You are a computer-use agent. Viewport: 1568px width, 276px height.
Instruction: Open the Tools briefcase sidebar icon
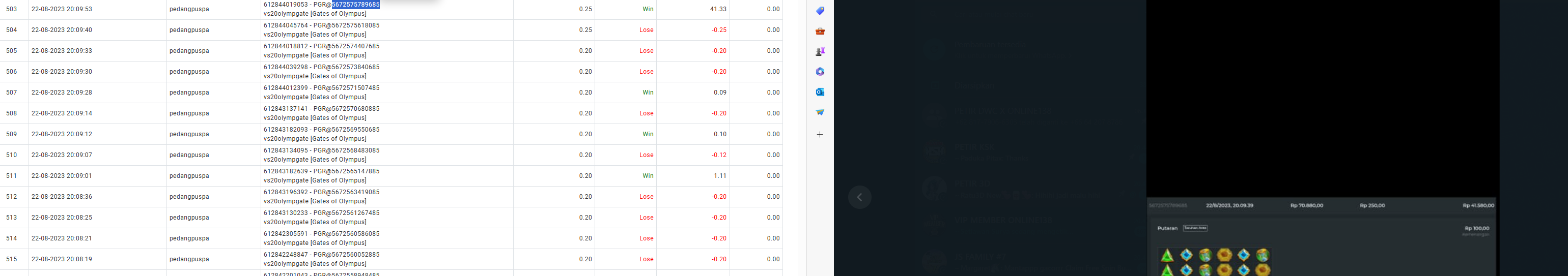pyautogui.click(x=820, y=31)
